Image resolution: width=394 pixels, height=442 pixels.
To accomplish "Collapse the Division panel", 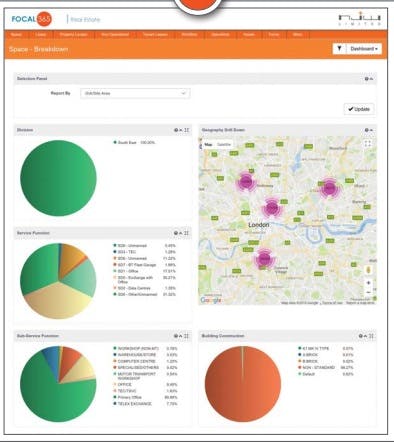I will pyautogui.click(x=181, y=130).
